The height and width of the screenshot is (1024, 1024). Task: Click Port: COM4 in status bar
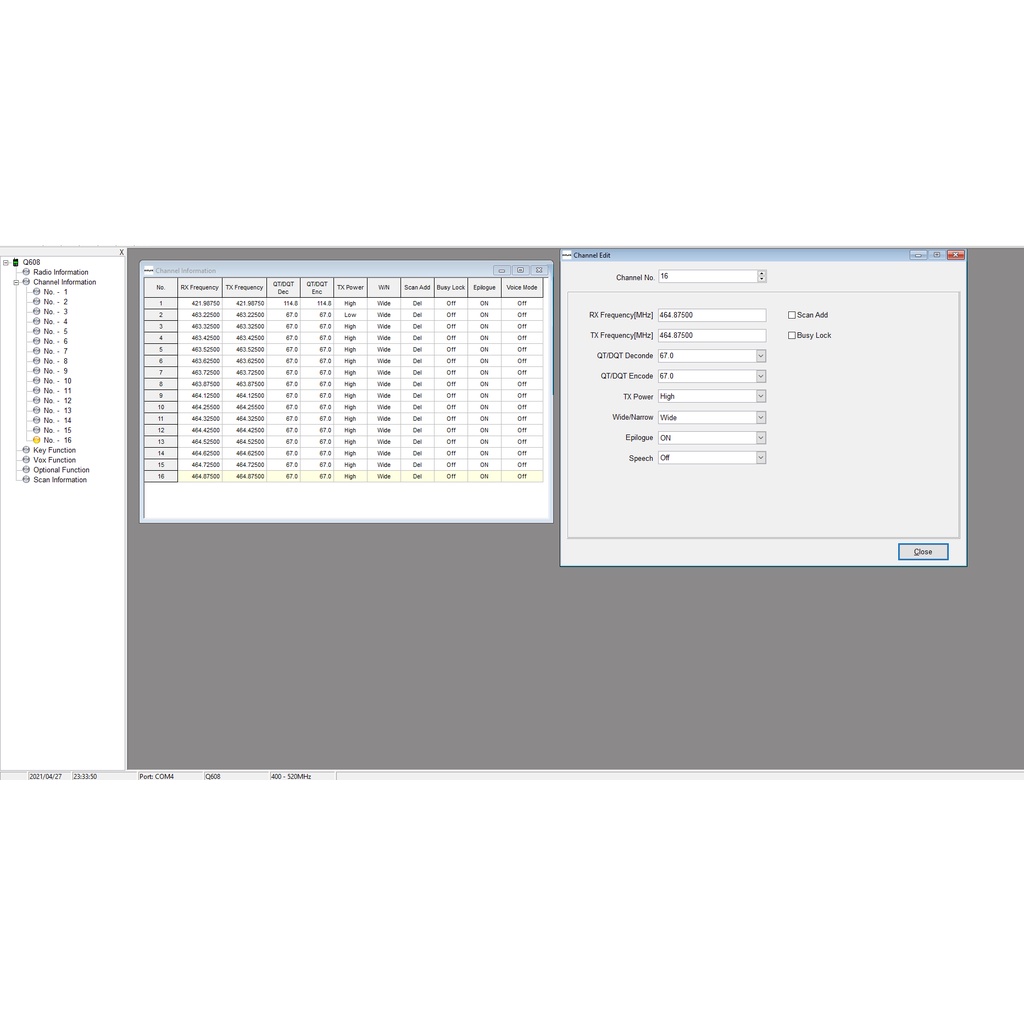point(157,776)
